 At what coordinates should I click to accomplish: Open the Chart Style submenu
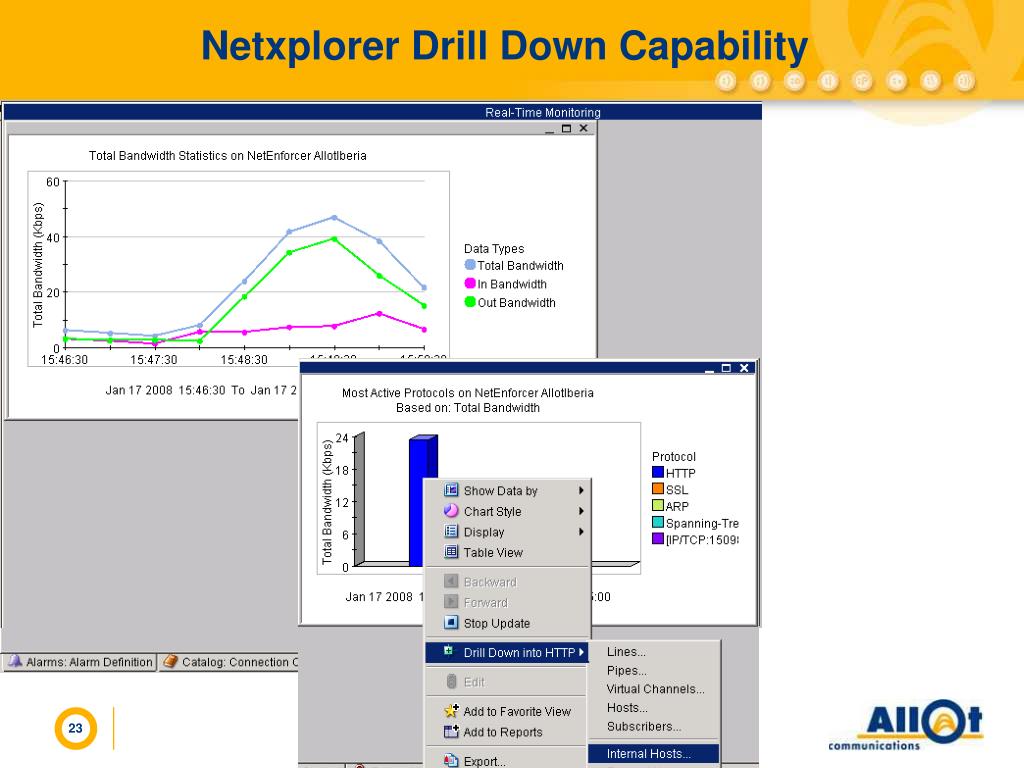(507, 511)
